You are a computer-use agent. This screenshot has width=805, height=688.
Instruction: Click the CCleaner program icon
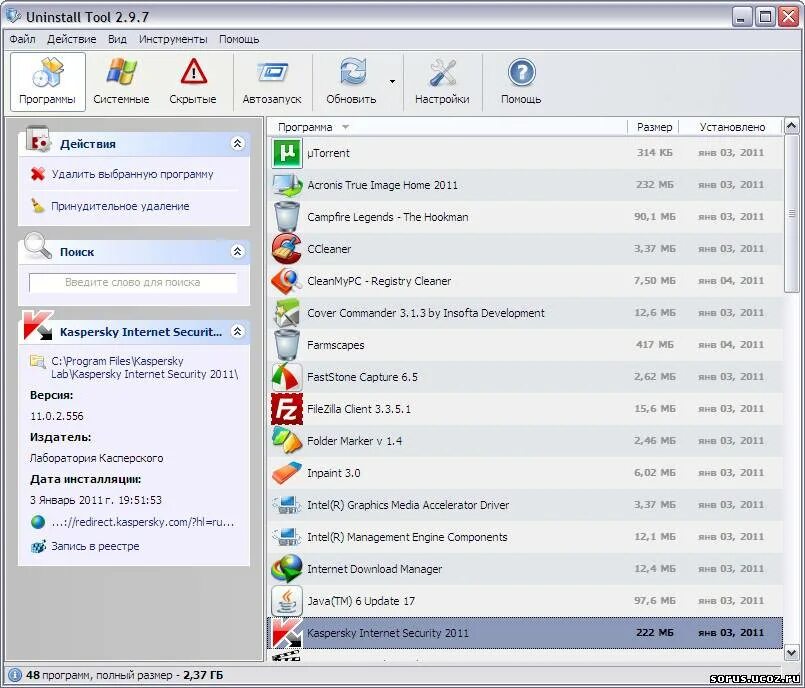pos(286,249)
